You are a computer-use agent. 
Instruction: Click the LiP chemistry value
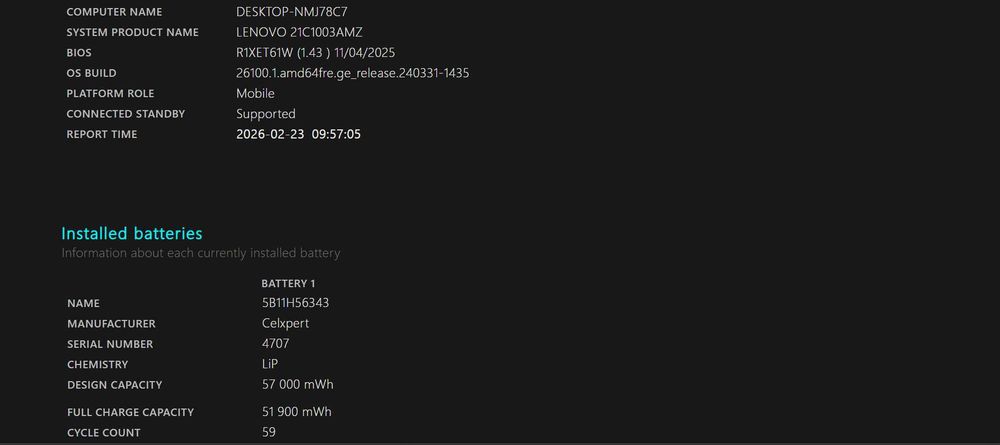click(270, 364)
